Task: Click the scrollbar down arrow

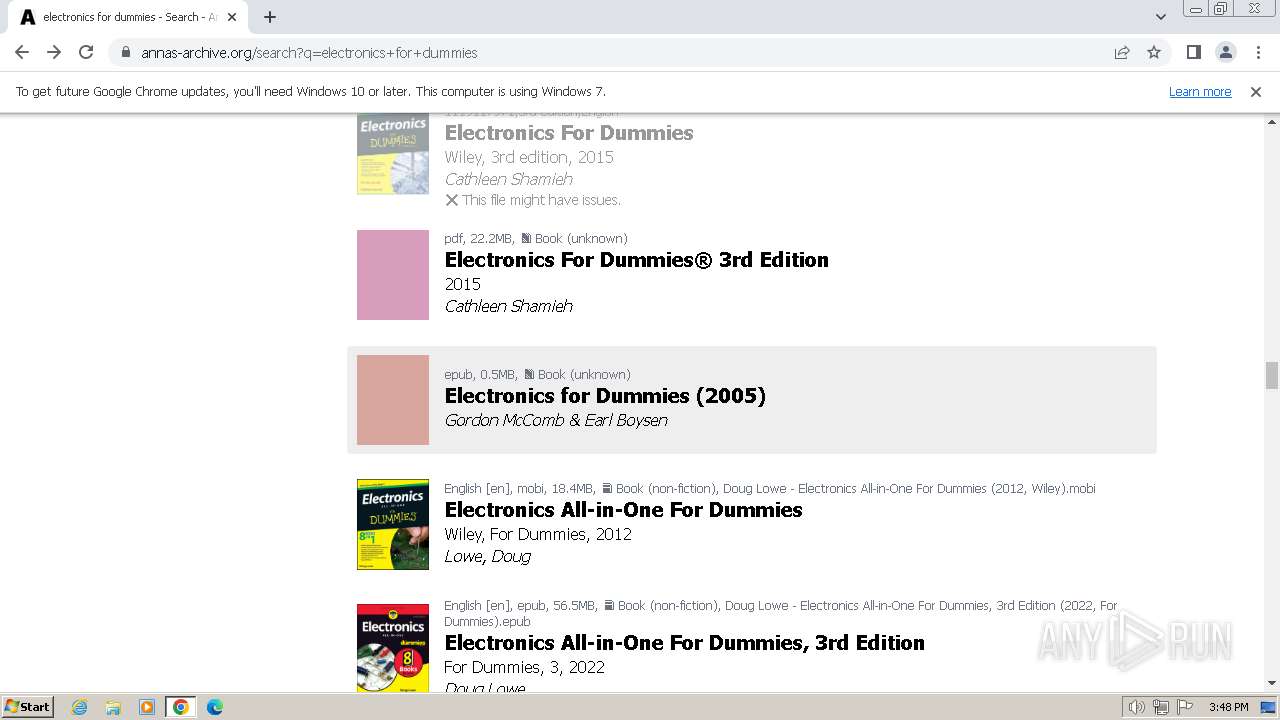Action: point(1271,683)
